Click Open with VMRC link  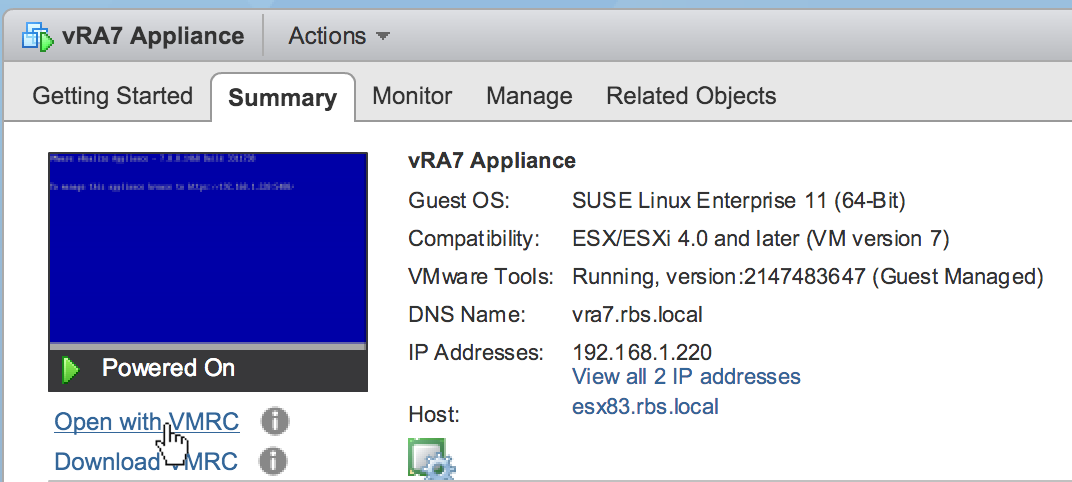tap(147, 422)
